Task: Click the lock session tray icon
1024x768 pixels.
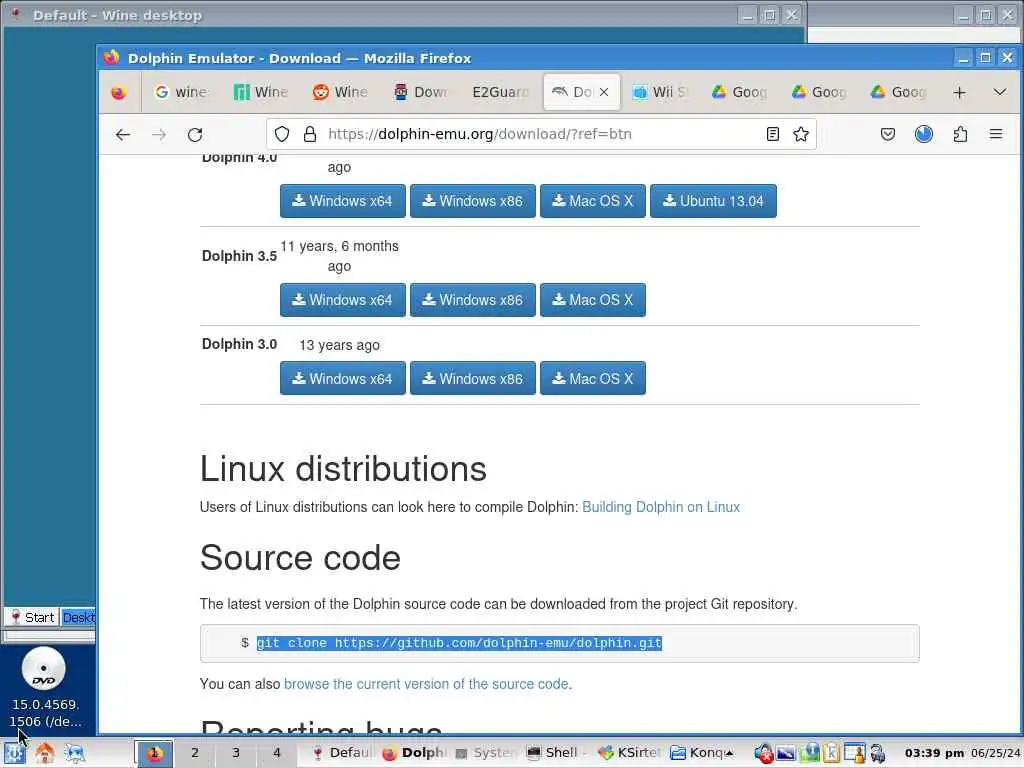Action: click(x=877, y=753)
